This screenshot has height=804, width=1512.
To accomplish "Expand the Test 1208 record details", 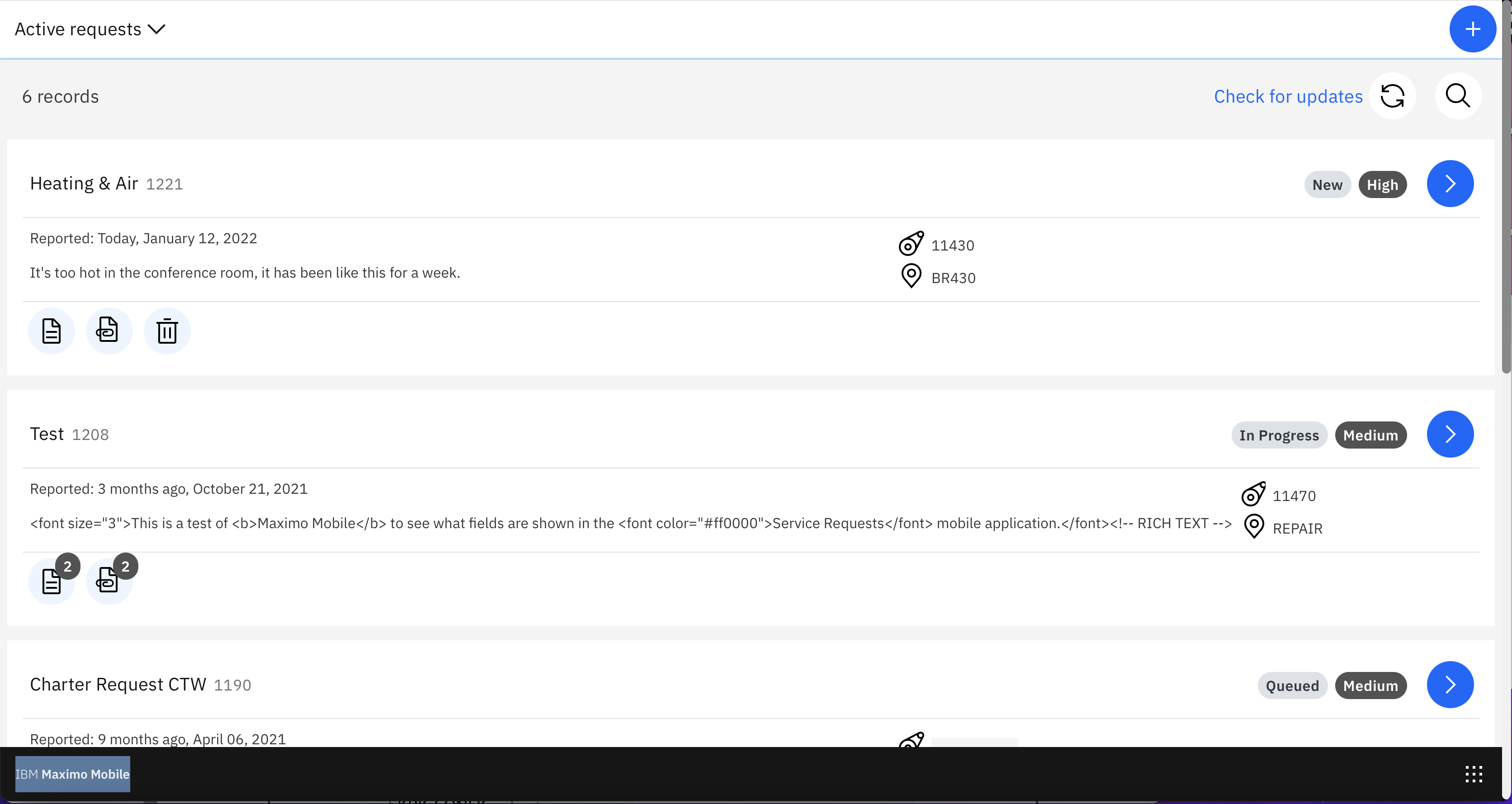I will coord(1451,434).
